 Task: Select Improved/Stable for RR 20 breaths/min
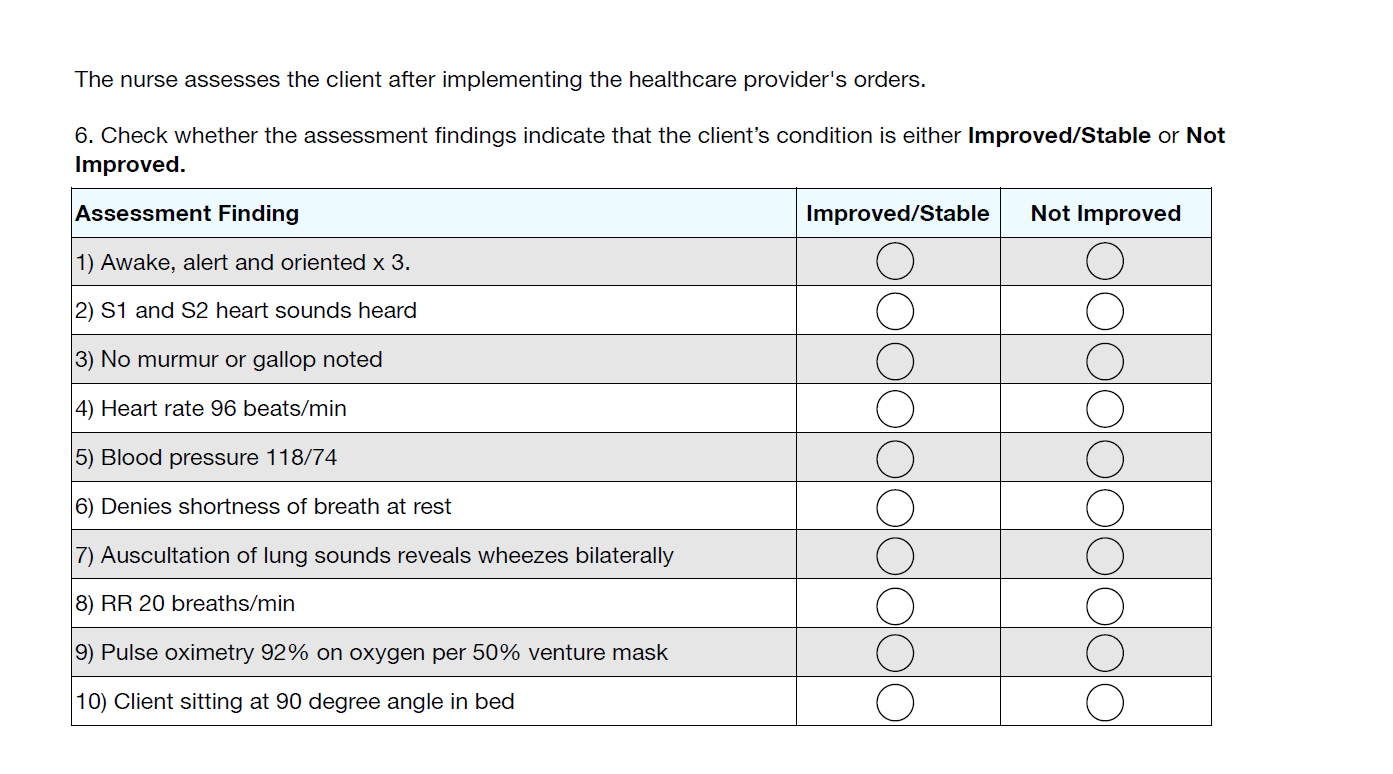895,604
